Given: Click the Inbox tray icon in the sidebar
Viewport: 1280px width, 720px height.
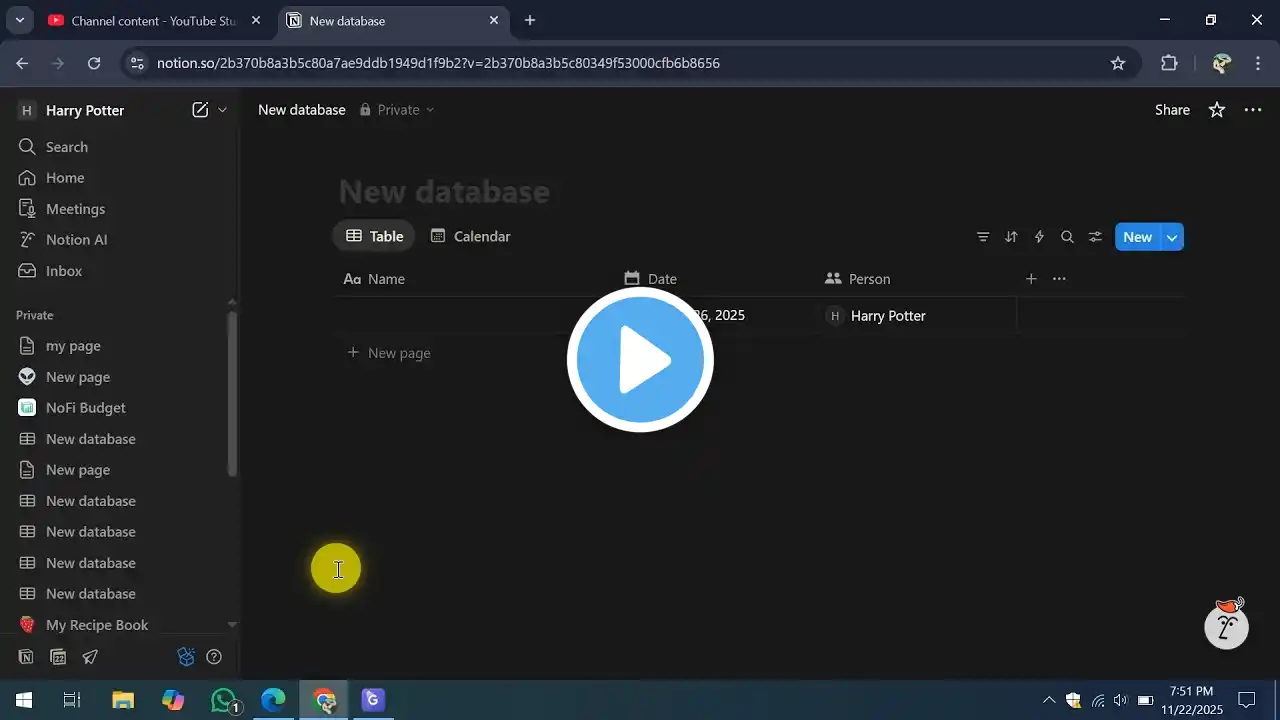Looking at the screenshot, I should coord(27,271).
